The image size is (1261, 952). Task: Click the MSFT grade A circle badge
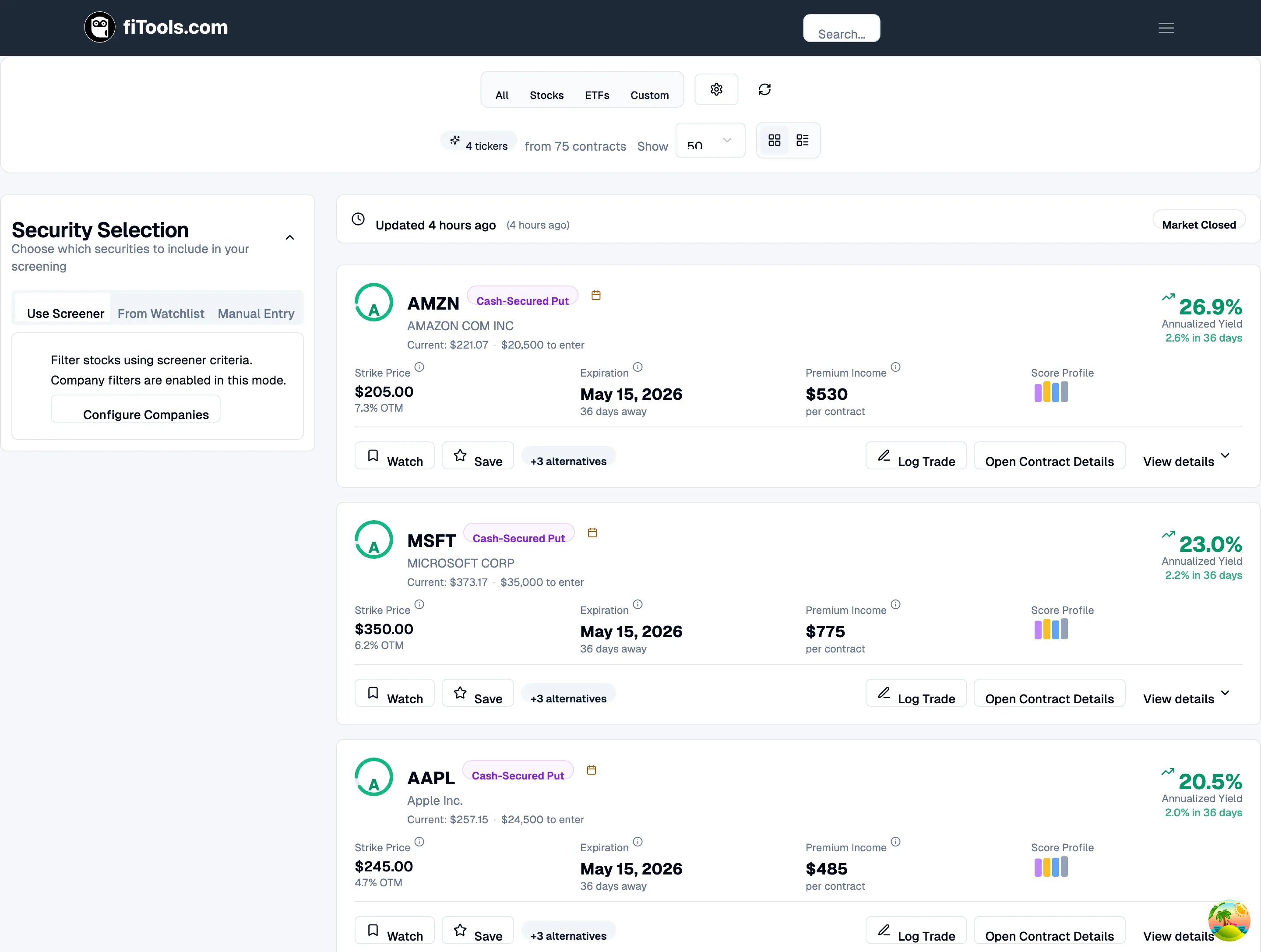tap(374, 539)
